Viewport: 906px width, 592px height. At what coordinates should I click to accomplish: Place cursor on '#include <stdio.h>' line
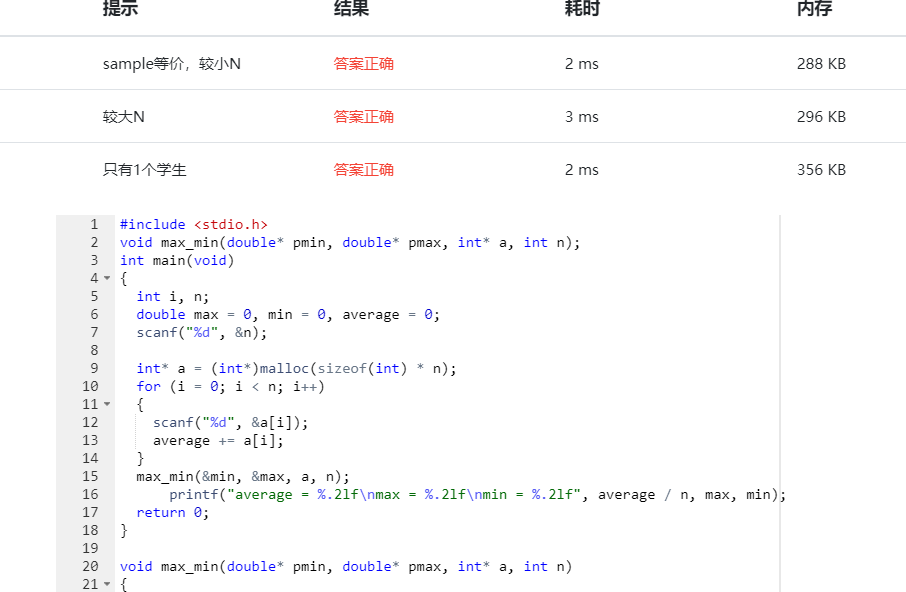(x=194, y=224)
